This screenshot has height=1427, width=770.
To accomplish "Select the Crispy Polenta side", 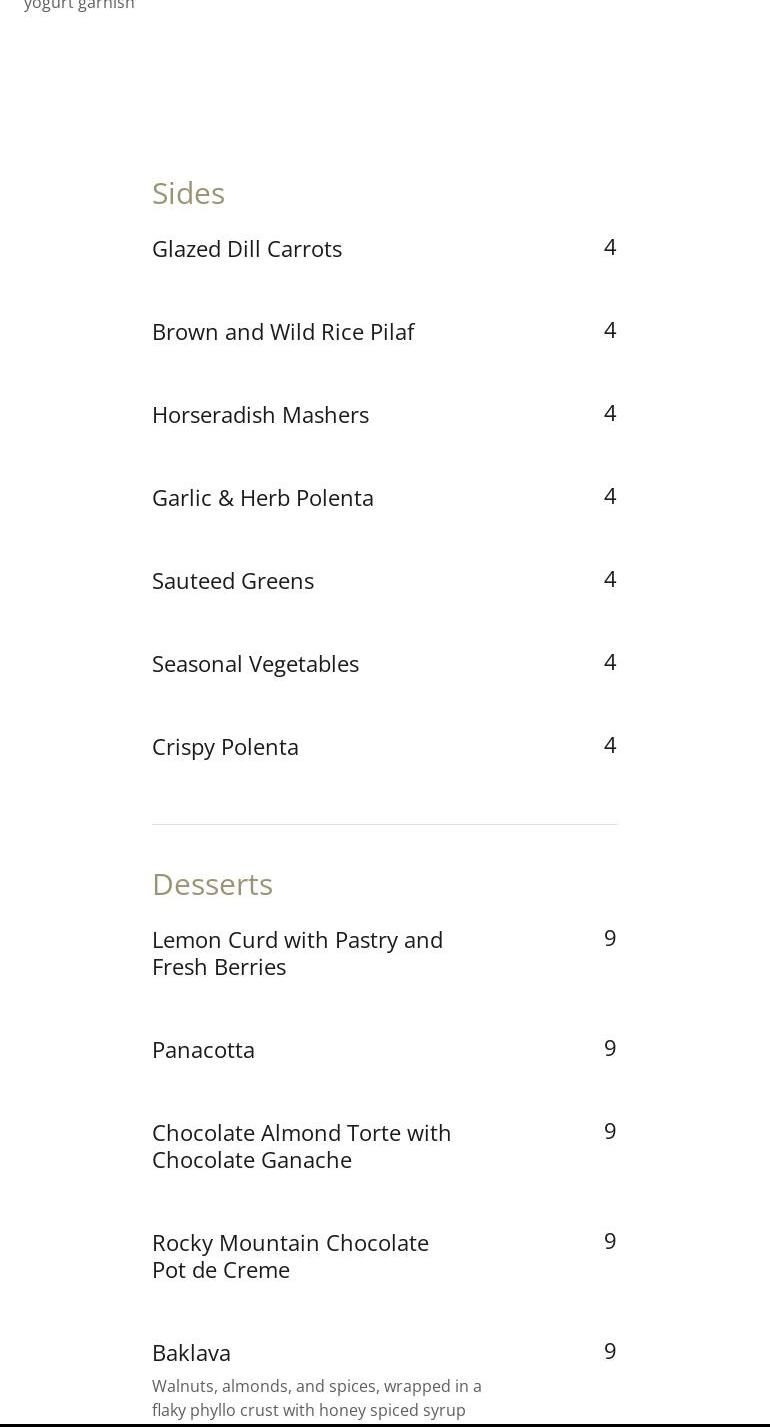I will click(225, 747).
